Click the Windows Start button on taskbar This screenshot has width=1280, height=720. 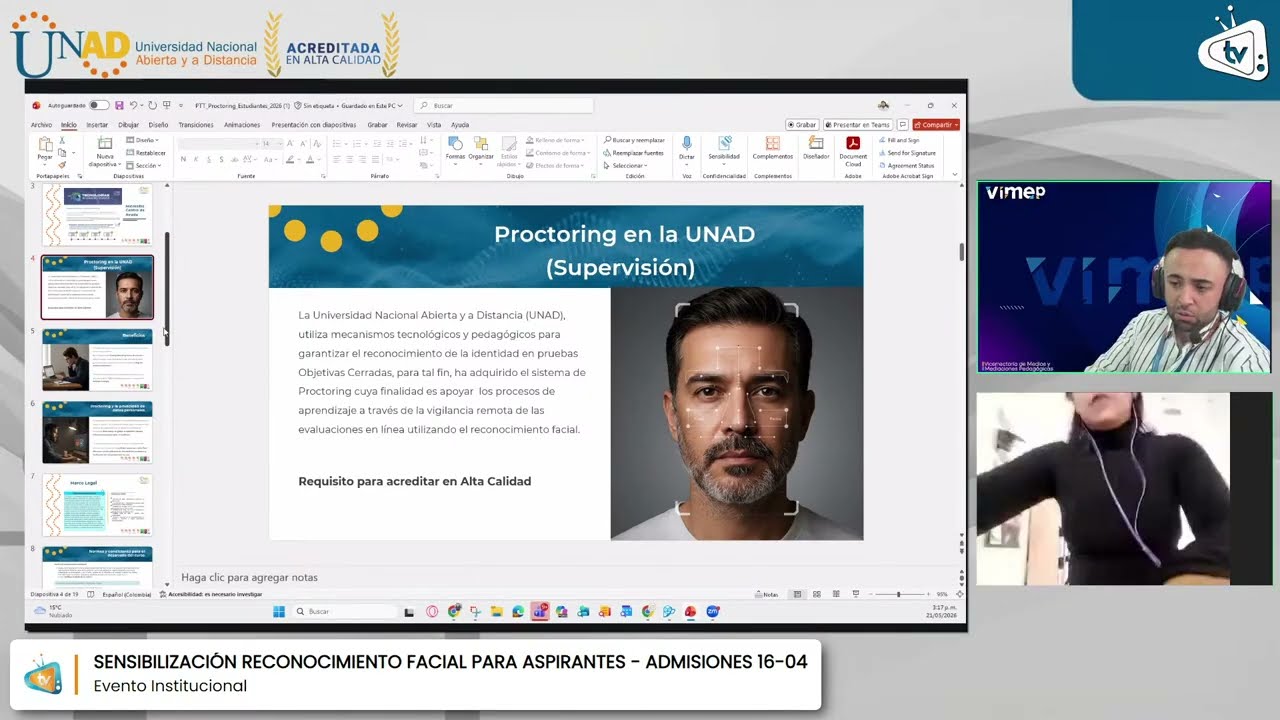[x=279, y=611]
